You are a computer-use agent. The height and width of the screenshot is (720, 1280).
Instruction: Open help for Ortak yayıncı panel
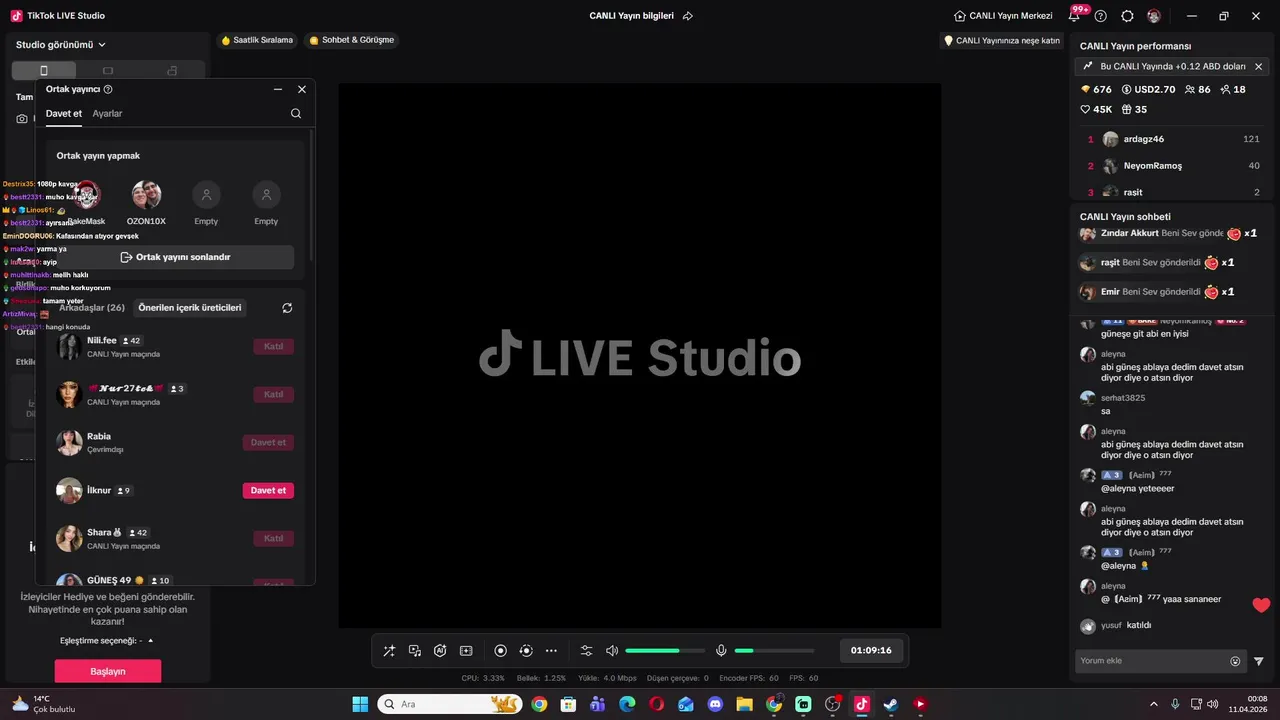(x=108, y=89)
